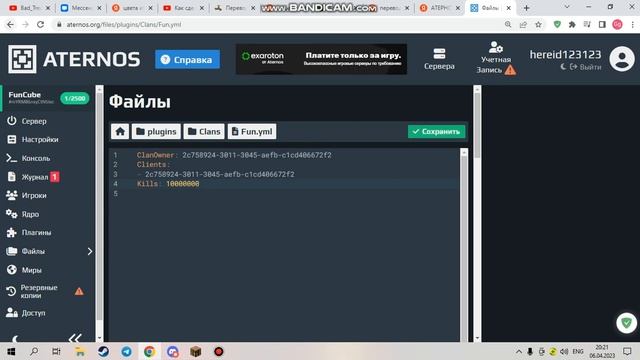Click ClanOwner line in editor
640x360 pixels.
tap(234, 155)
